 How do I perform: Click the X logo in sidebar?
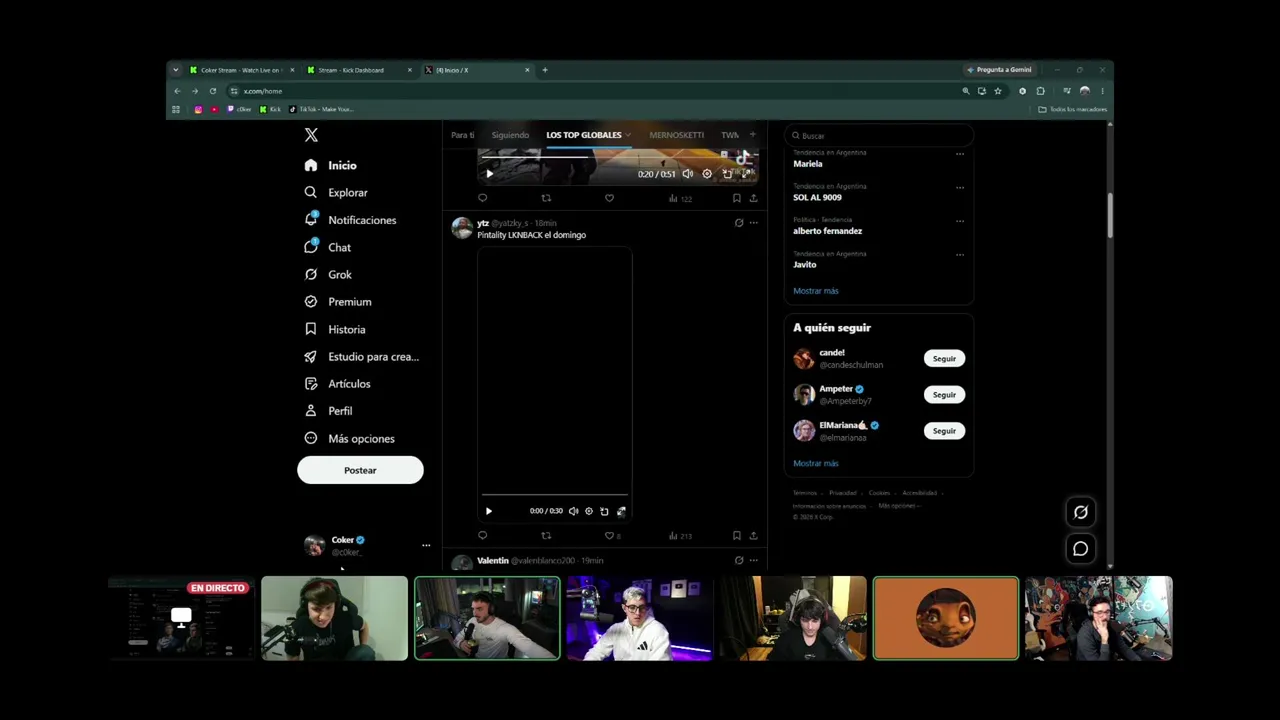(x=311, y=135)
